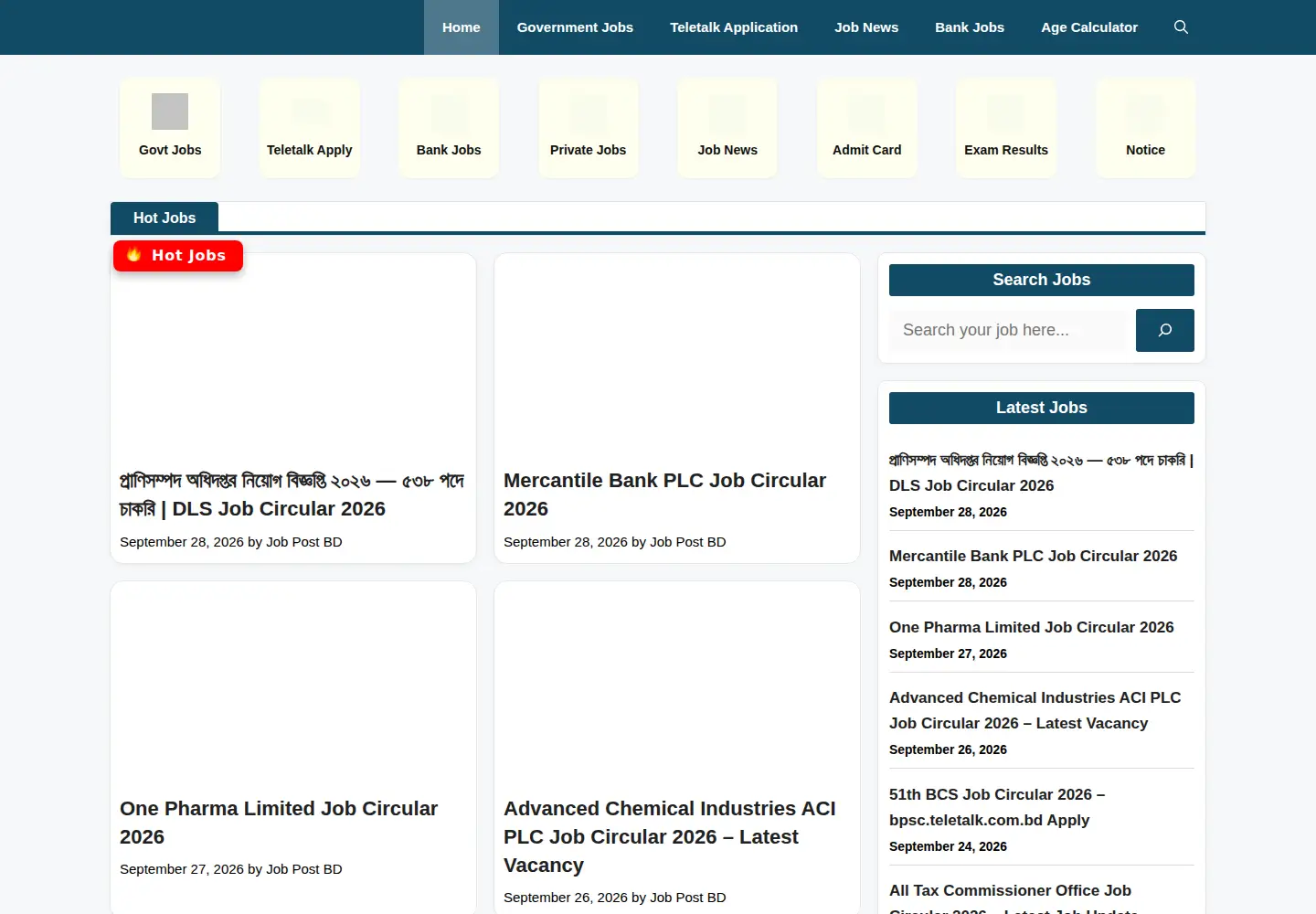The image size is (1316, 914).
Task: Open the Government Jobs menu
Action: click(x=575, y=27)
